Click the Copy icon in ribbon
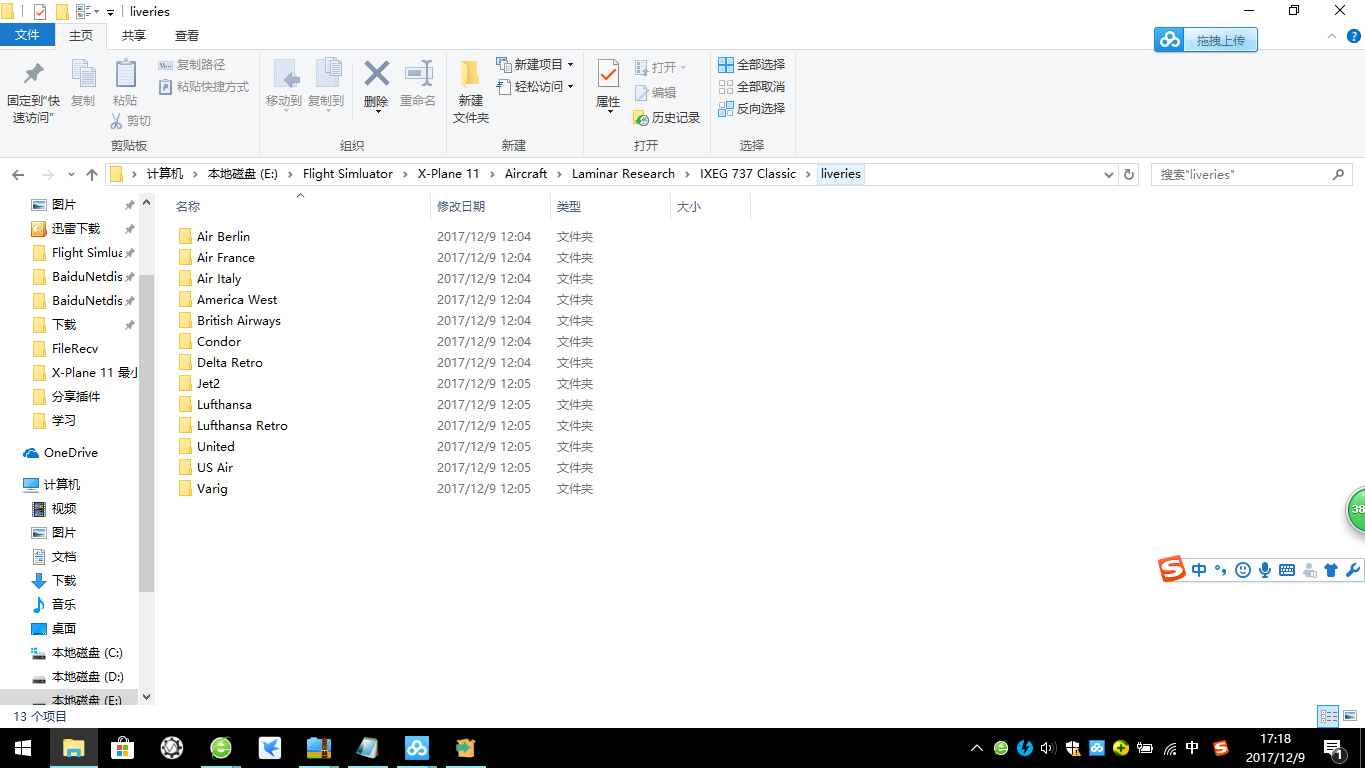The height and width of the screenshot is (768, 1365). [83, 83]
